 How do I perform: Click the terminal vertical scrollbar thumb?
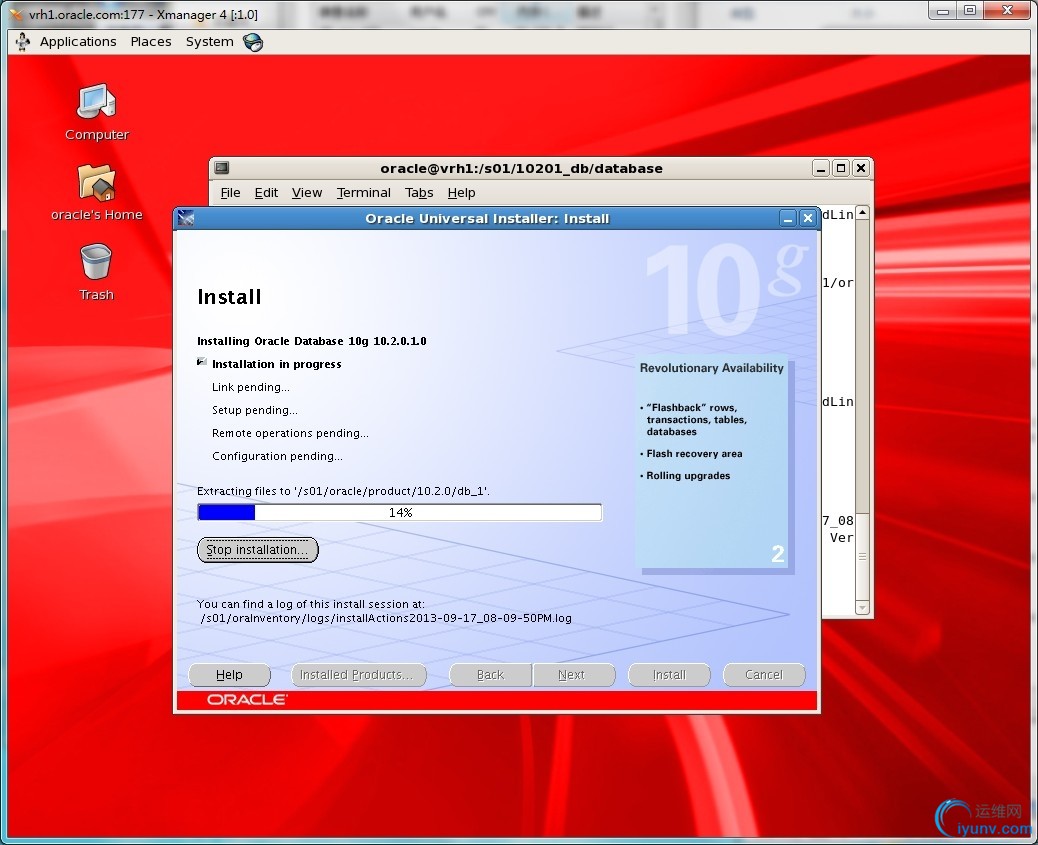(x=862, y=556)
